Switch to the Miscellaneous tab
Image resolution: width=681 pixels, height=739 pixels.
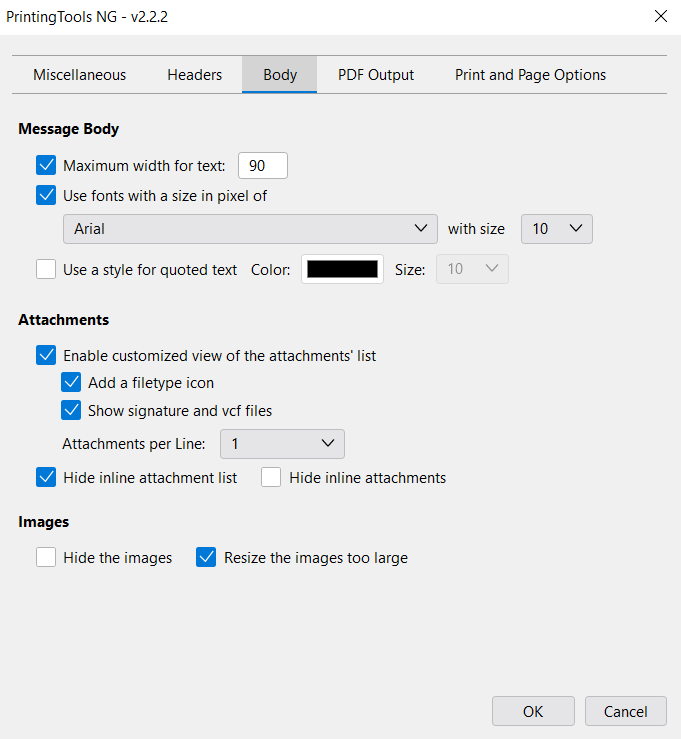[x=80, y=75]
